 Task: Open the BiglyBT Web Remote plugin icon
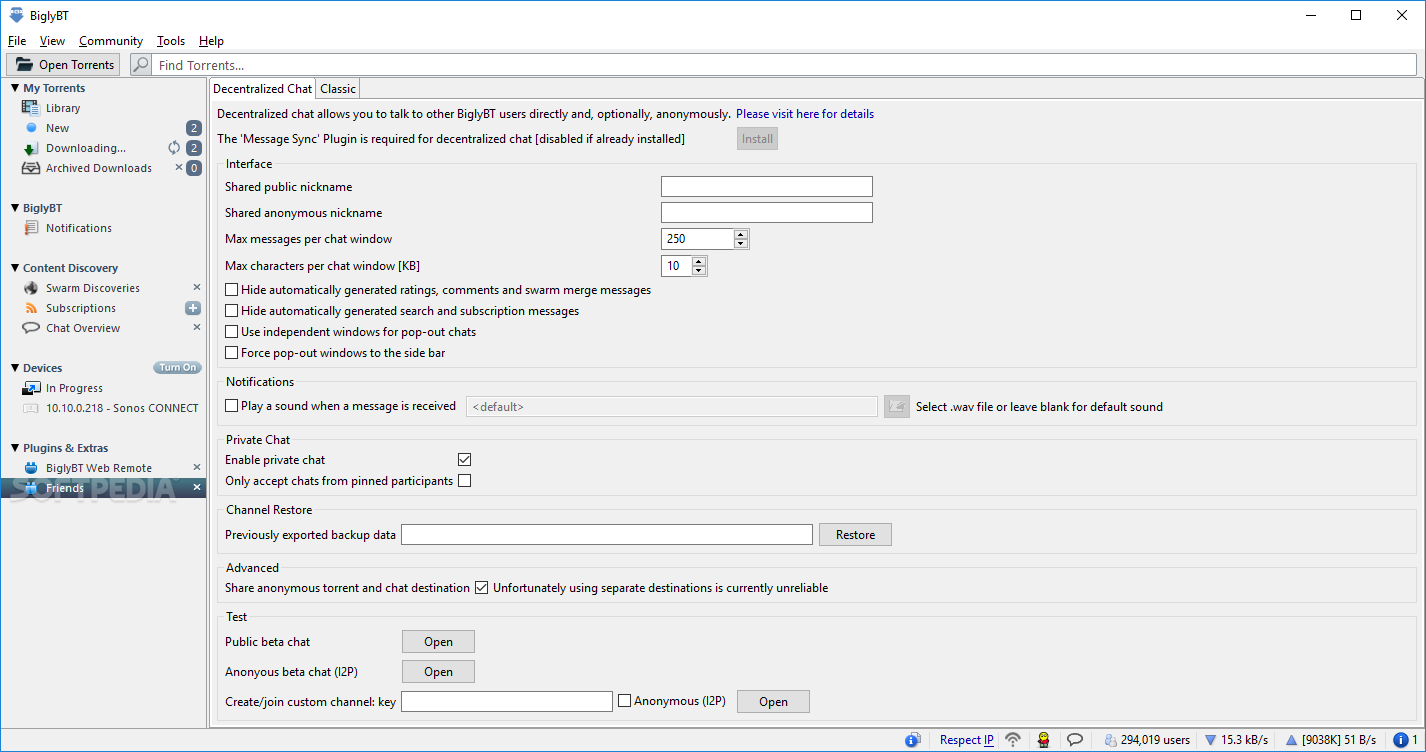[x=30, y=468]
